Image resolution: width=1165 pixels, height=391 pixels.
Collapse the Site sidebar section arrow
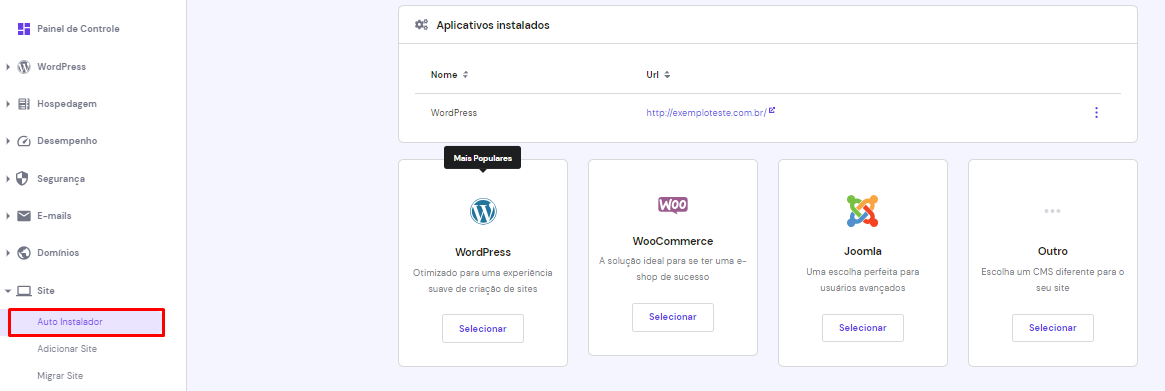[7, 291]
